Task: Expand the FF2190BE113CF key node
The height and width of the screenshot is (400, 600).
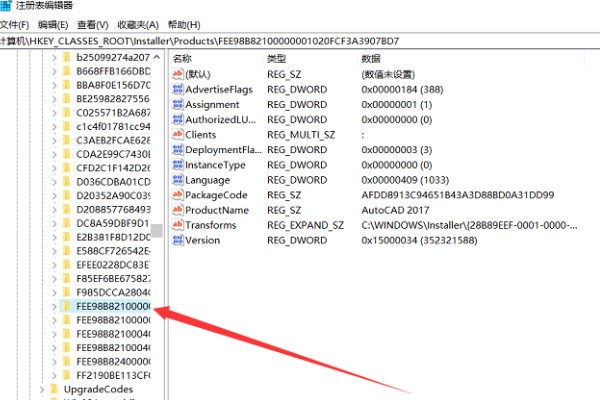Action: pyautogui.click(x=54, y=375)
